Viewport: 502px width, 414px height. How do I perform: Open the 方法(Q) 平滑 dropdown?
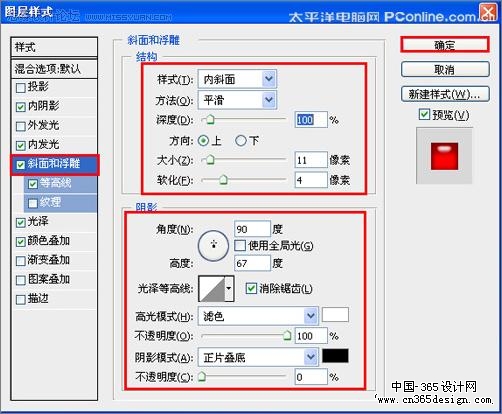pos(237,100)
